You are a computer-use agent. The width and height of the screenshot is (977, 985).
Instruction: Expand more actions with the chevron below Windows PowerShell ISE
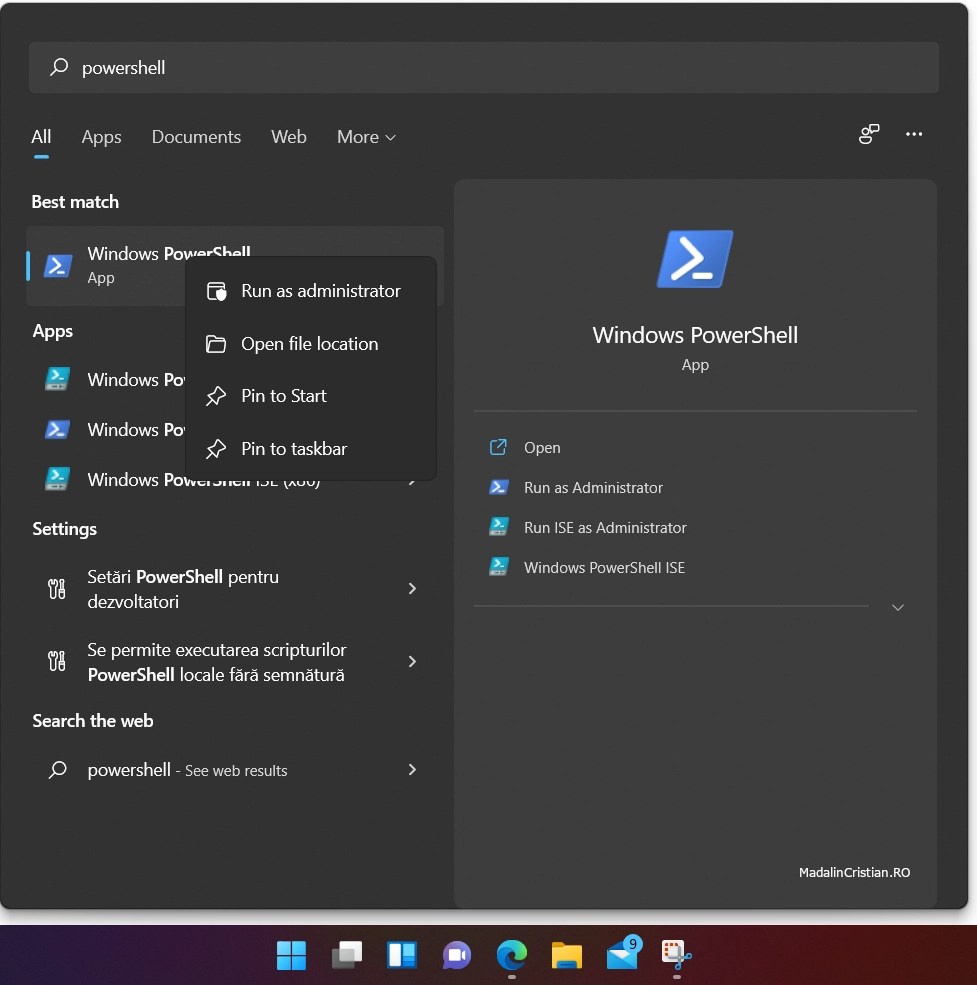coord(897,606)
